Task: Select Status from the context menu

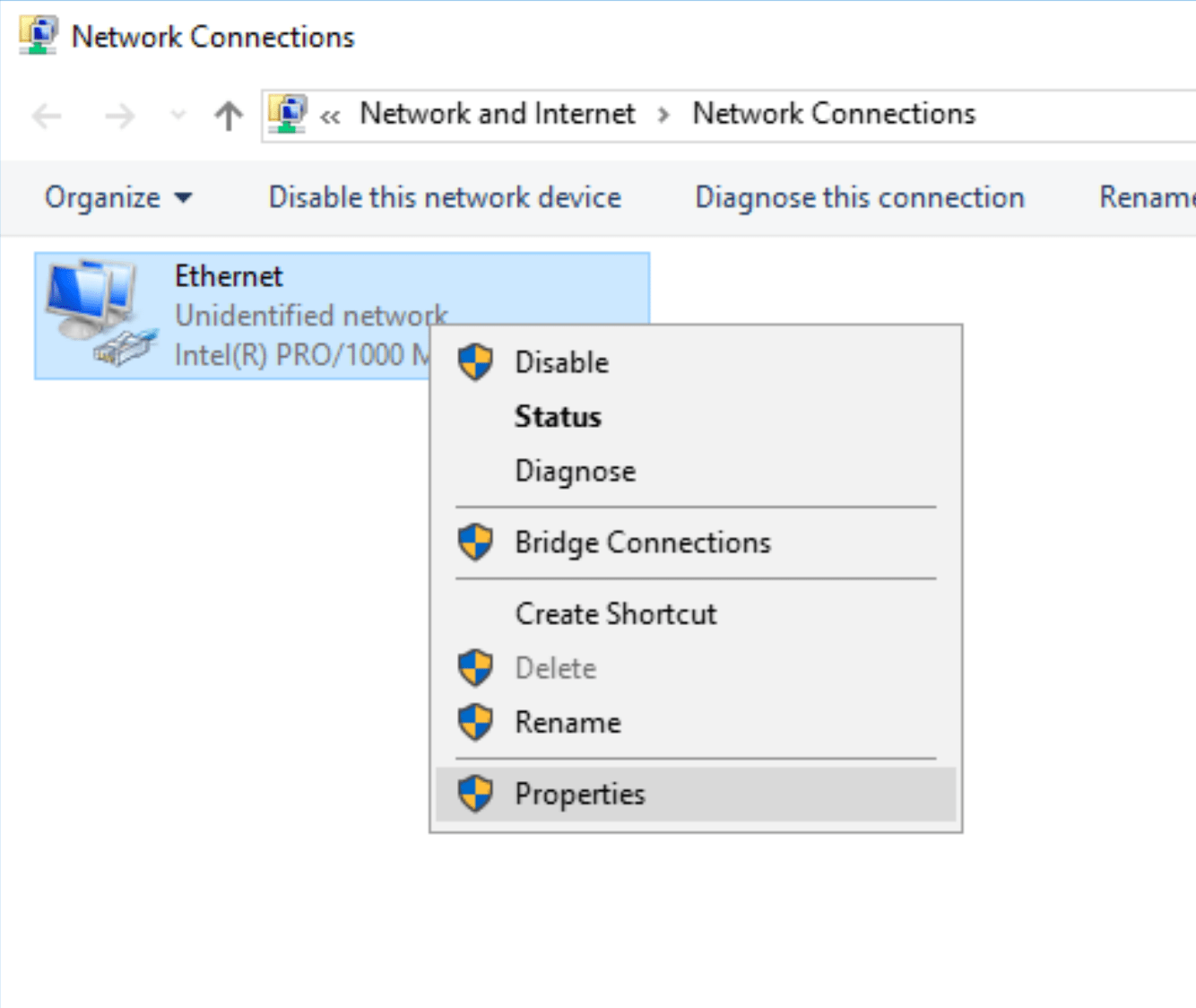Action: point(558,417)
